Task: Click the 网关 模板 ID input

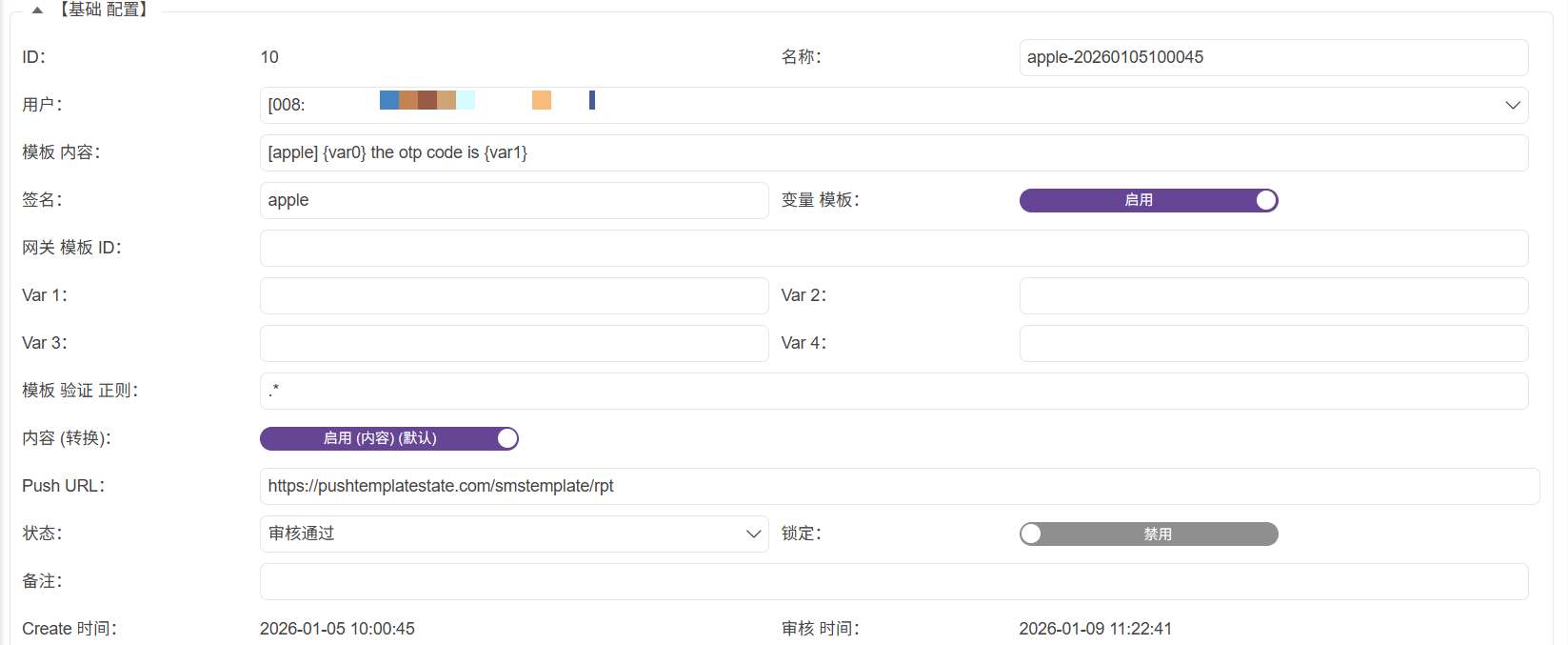Action: [x=893, y=248]
